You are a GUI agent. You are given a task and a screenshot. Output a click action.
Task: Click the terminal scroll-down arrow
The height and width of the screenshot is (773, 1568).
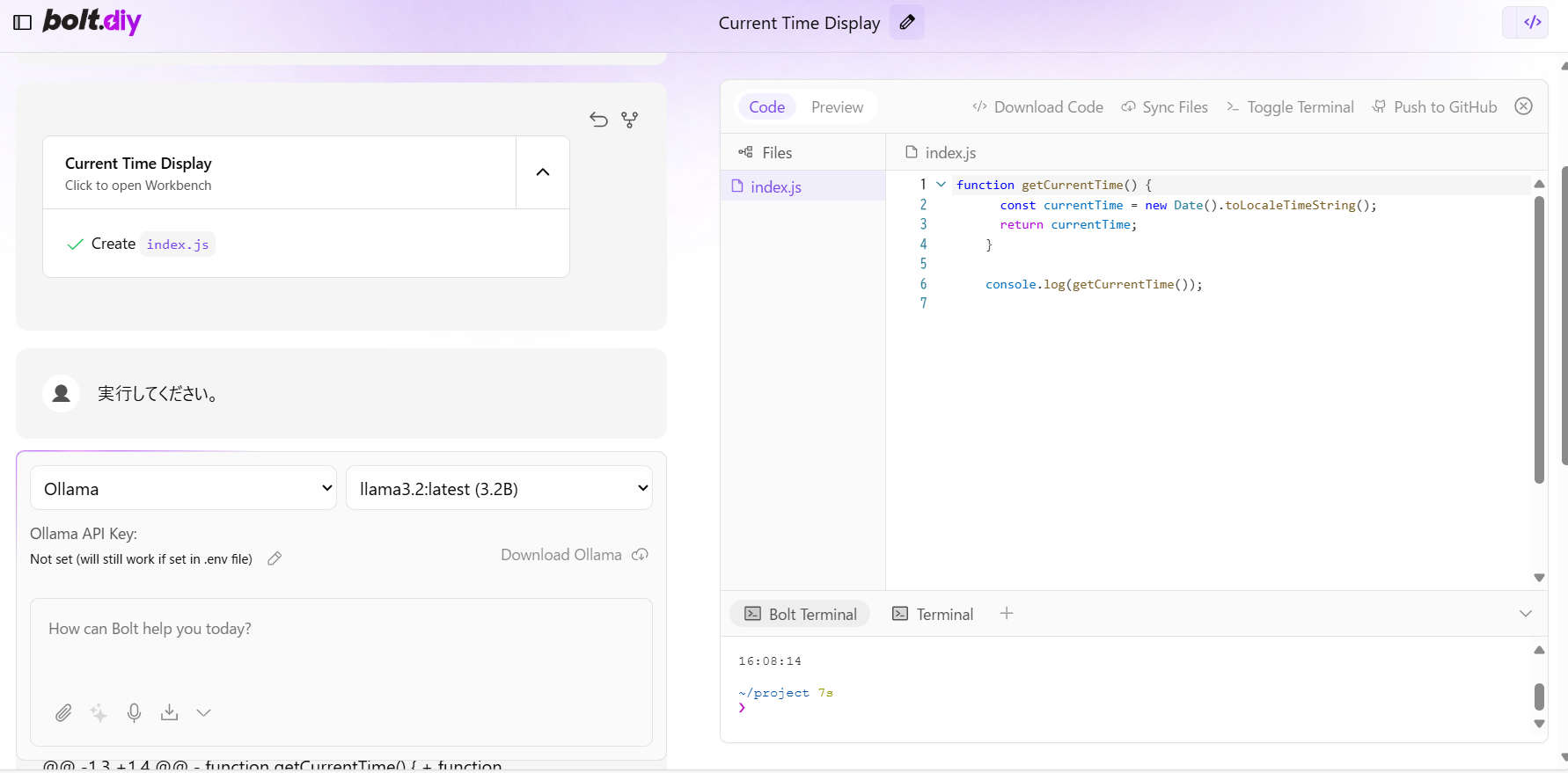(1539, 724)
